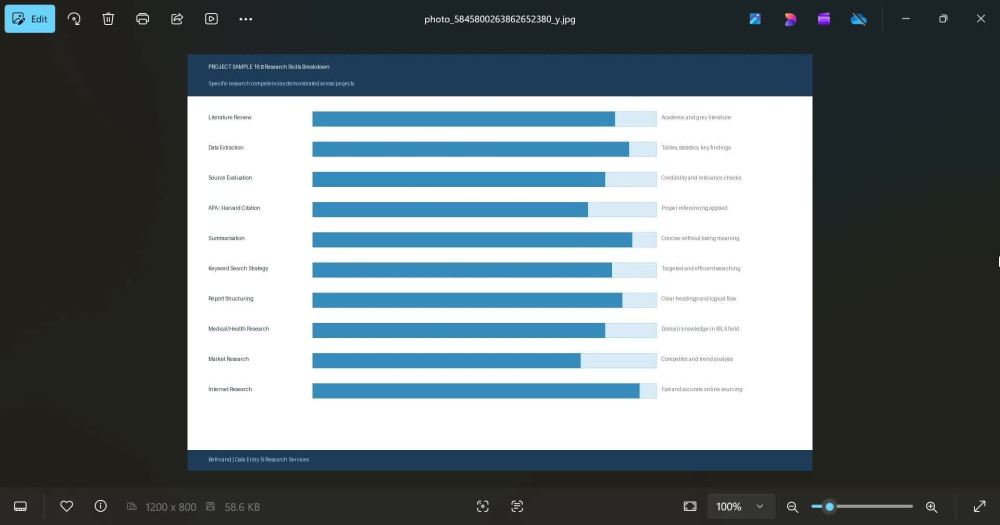Click the Academic and grey literature text

696,117
